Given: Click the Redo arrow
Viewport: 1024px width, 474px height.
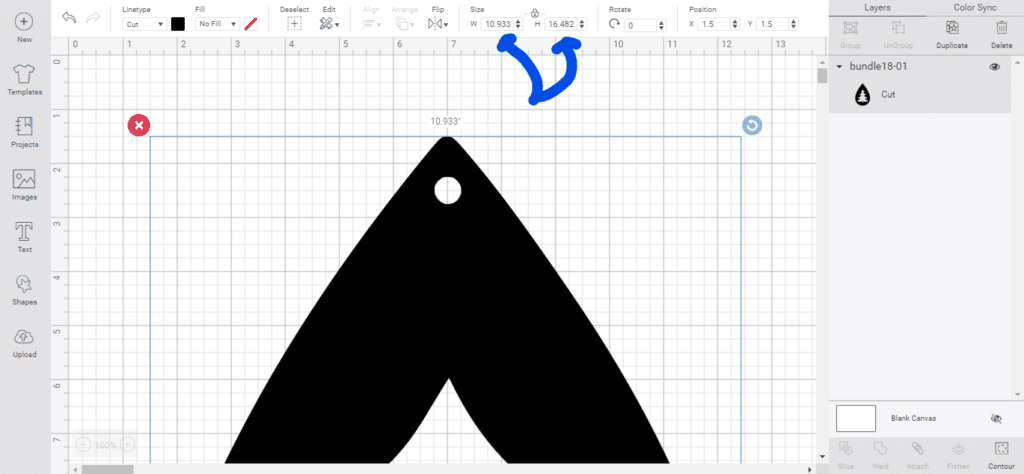Looking at the screenshot, I should click(93, 18).
